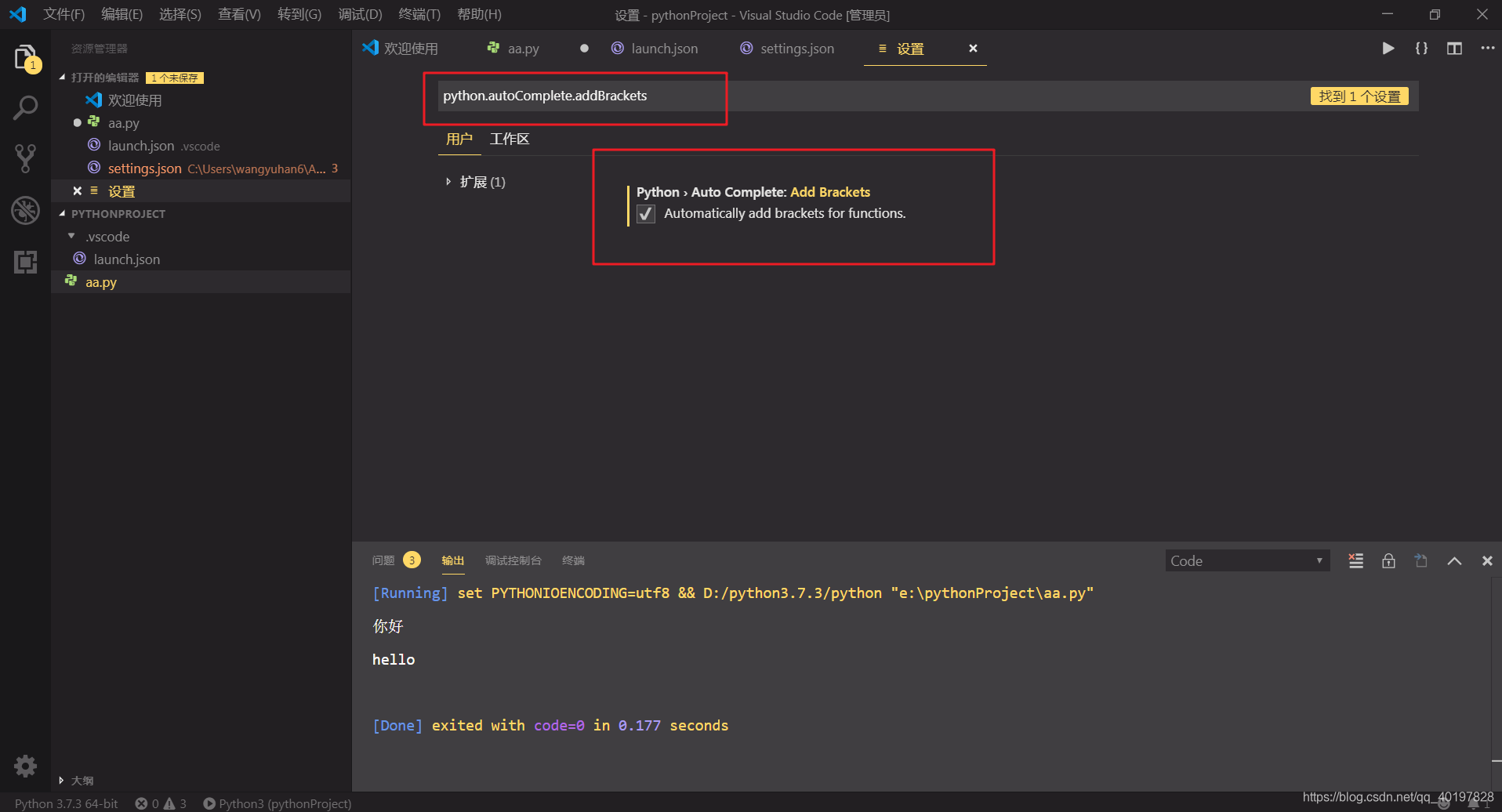The image size is (1502, 812).
Task: Select the 用户 settings scope tab
Action: tap(459, 139)
